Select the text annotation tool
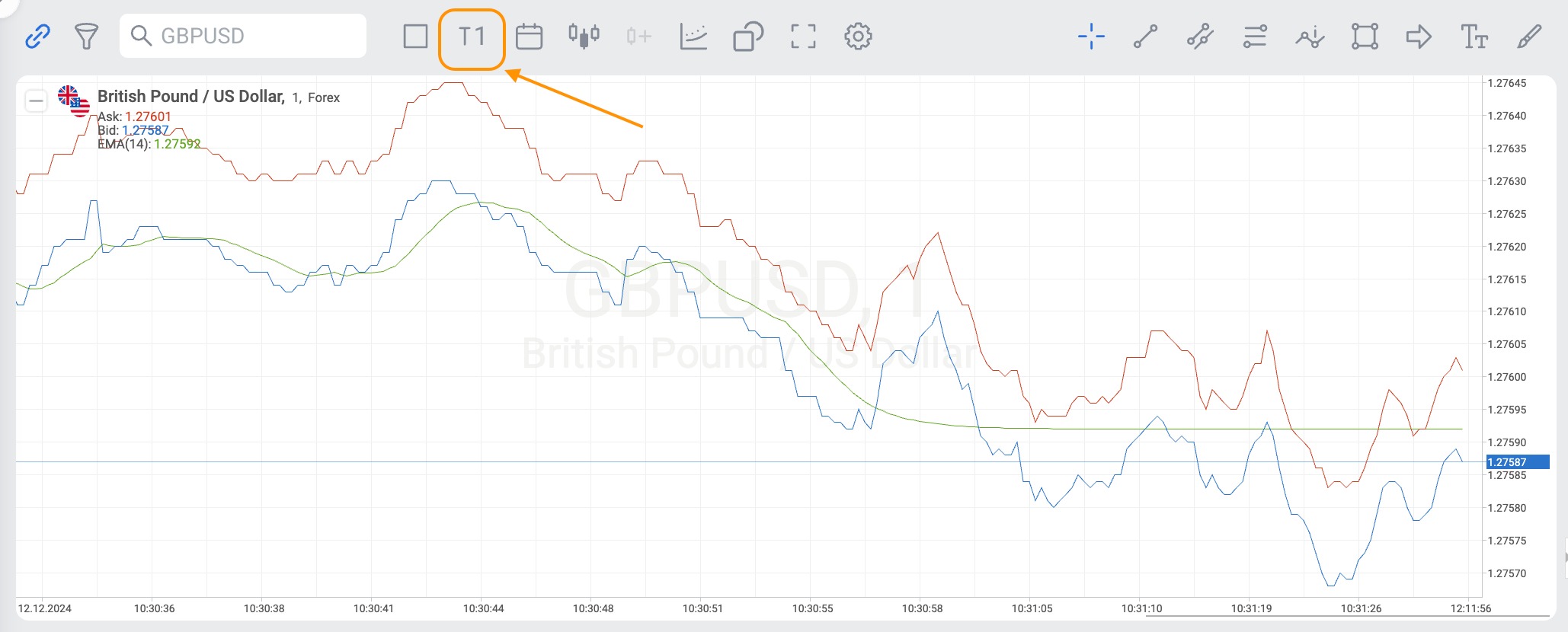 pyautogui.click(x=1474, y=37)
